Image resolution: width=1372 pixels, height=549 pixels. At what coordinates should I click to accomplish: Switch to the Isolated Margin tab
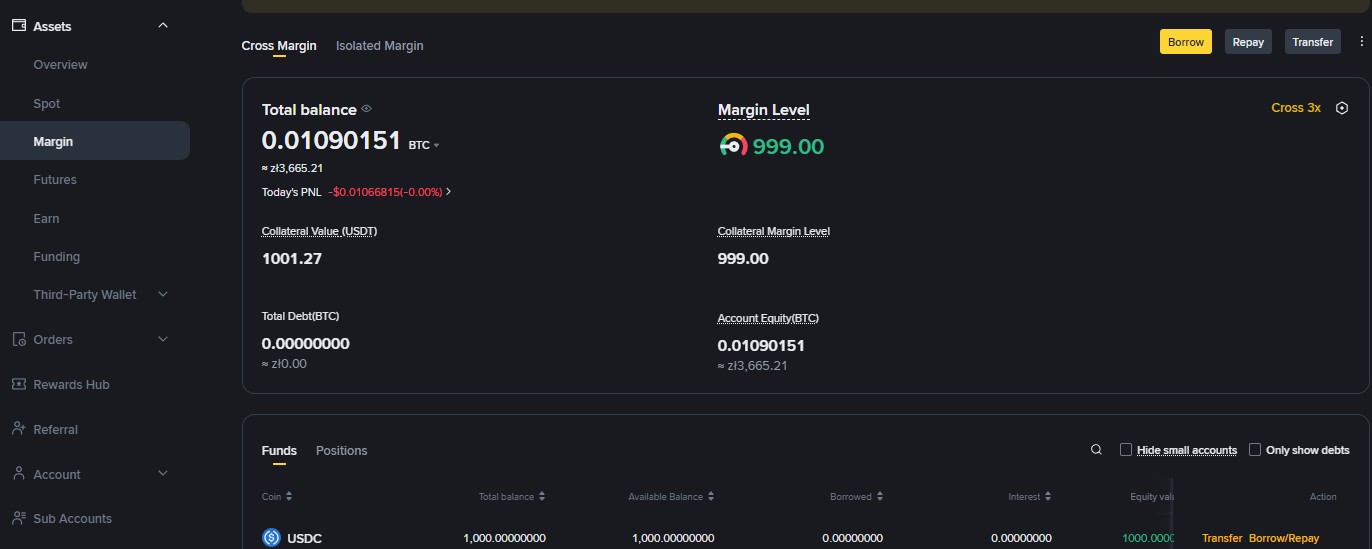(x=379, y=45)
